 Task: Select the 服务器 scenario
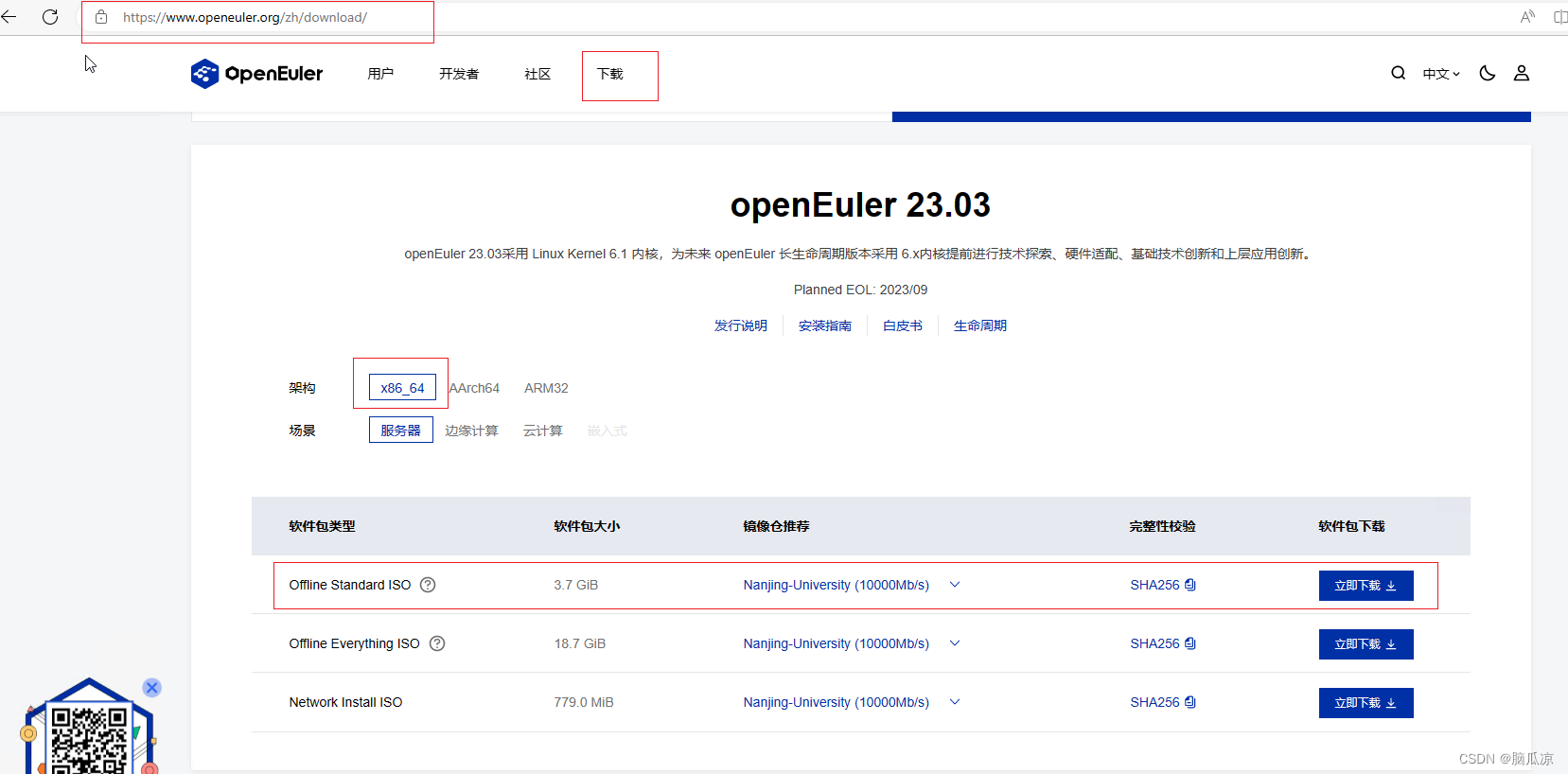(400, 431)
